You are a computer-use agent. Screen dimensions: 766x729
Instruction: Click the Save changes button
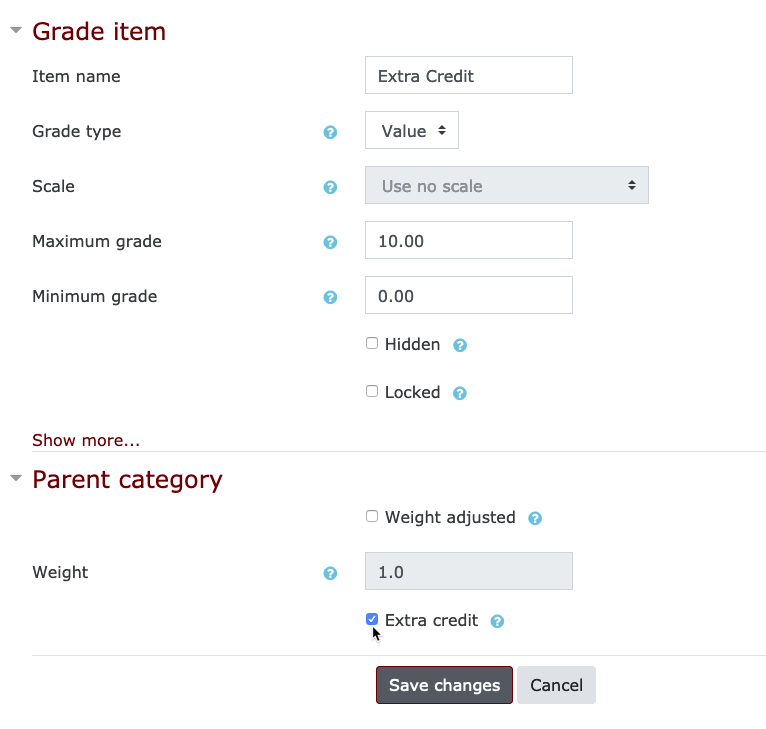coord(445,685)
